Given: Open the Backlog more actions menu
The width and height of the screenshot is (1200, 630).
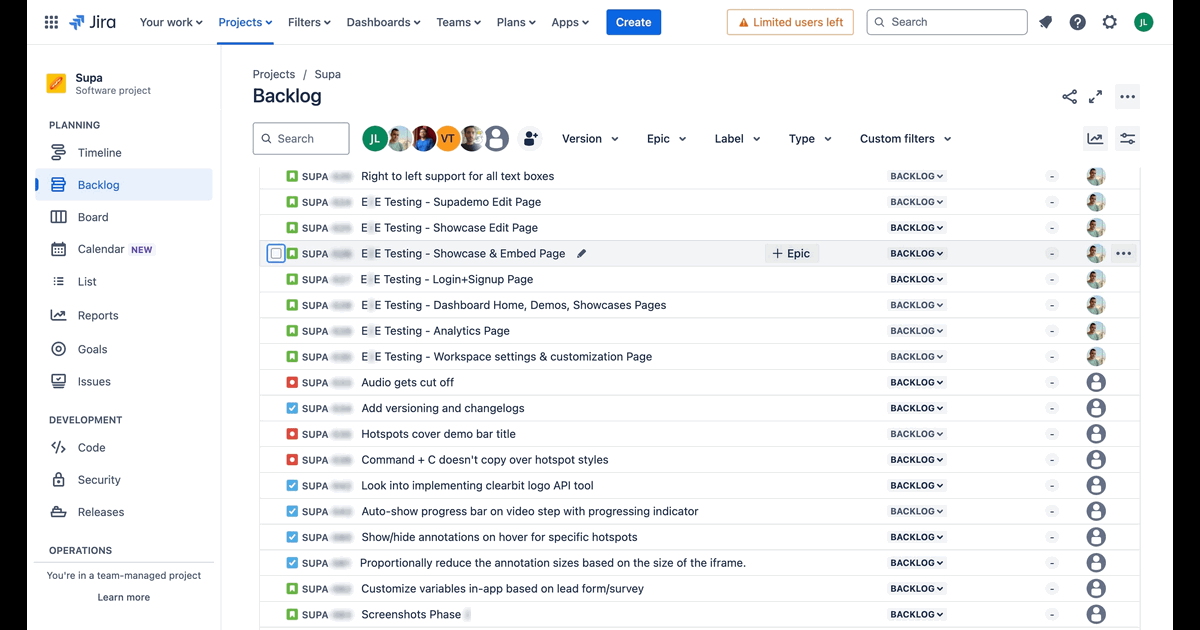Looking at the screenshot, I should [1128, 97].
